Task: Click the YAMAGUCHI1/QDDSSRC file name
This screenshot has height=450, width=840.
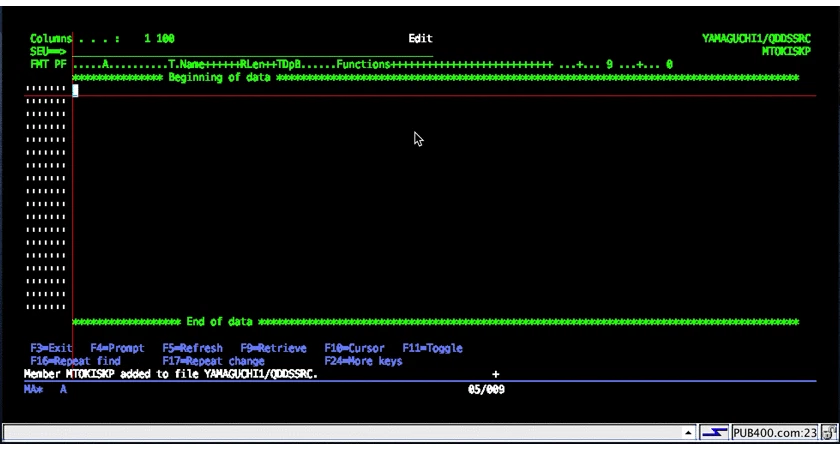Action: pos(756,39)
